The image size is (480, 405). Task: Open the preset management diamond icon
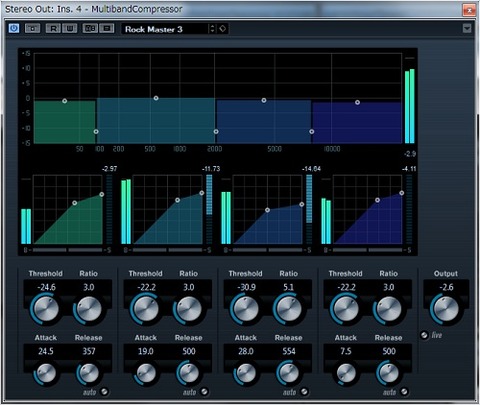(223, 29)
